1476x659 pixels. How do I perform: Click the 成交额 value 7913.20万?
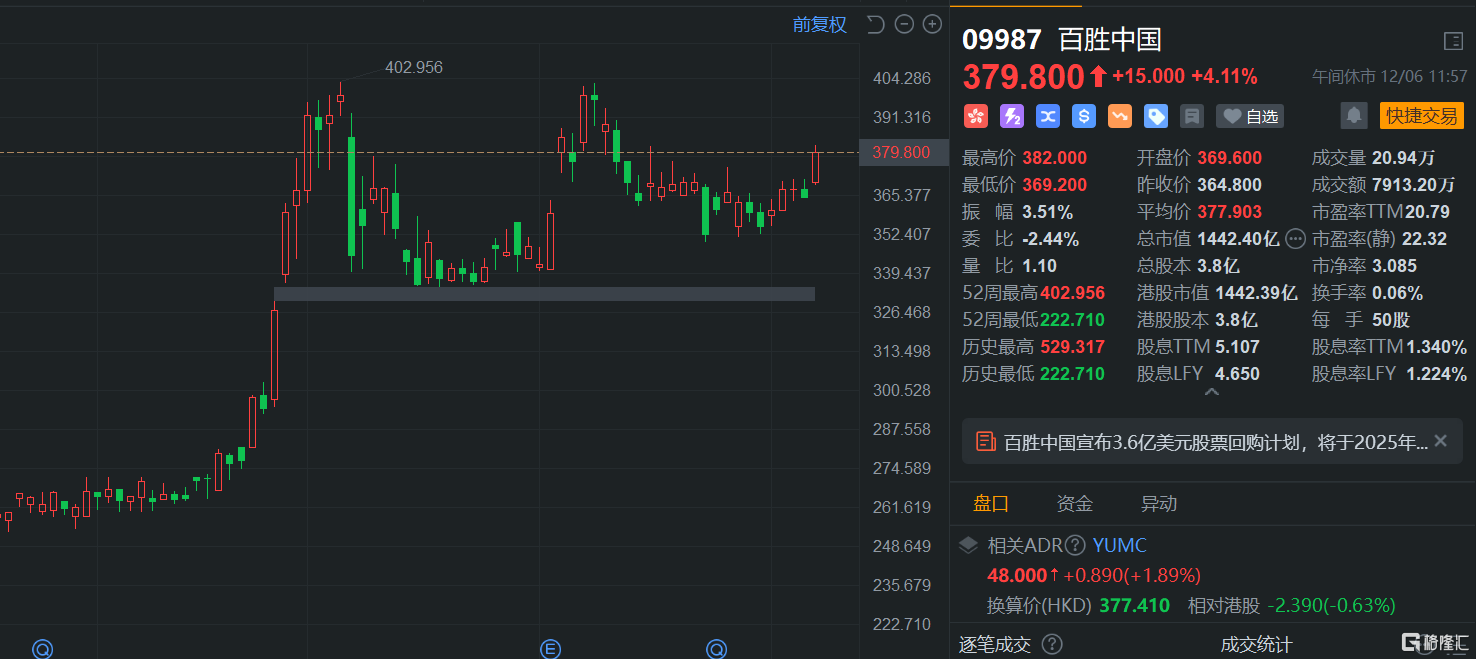(x=1414, y=185)
